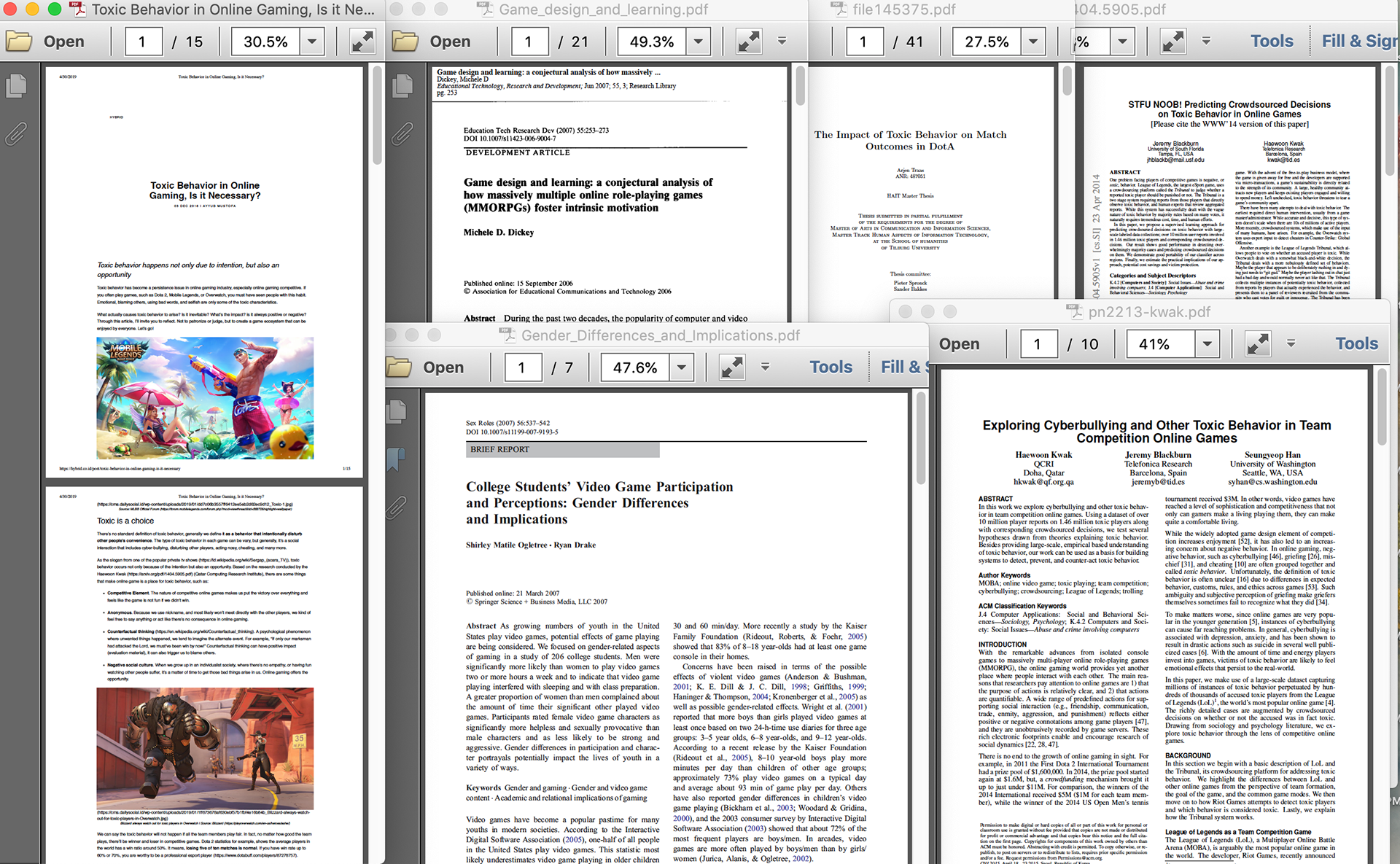Image resolution: width=1400 pixels, height=864 pixels.
Task: Open bookmarks panel in Gender_Differences window
Action: tap(396, 459)
